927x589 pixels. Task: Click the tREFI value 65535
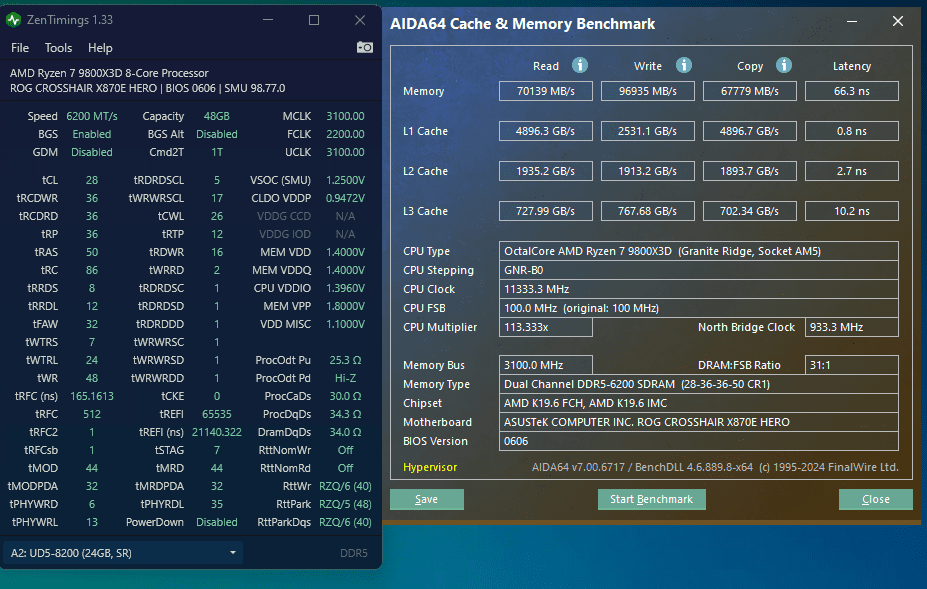[217, 414]
